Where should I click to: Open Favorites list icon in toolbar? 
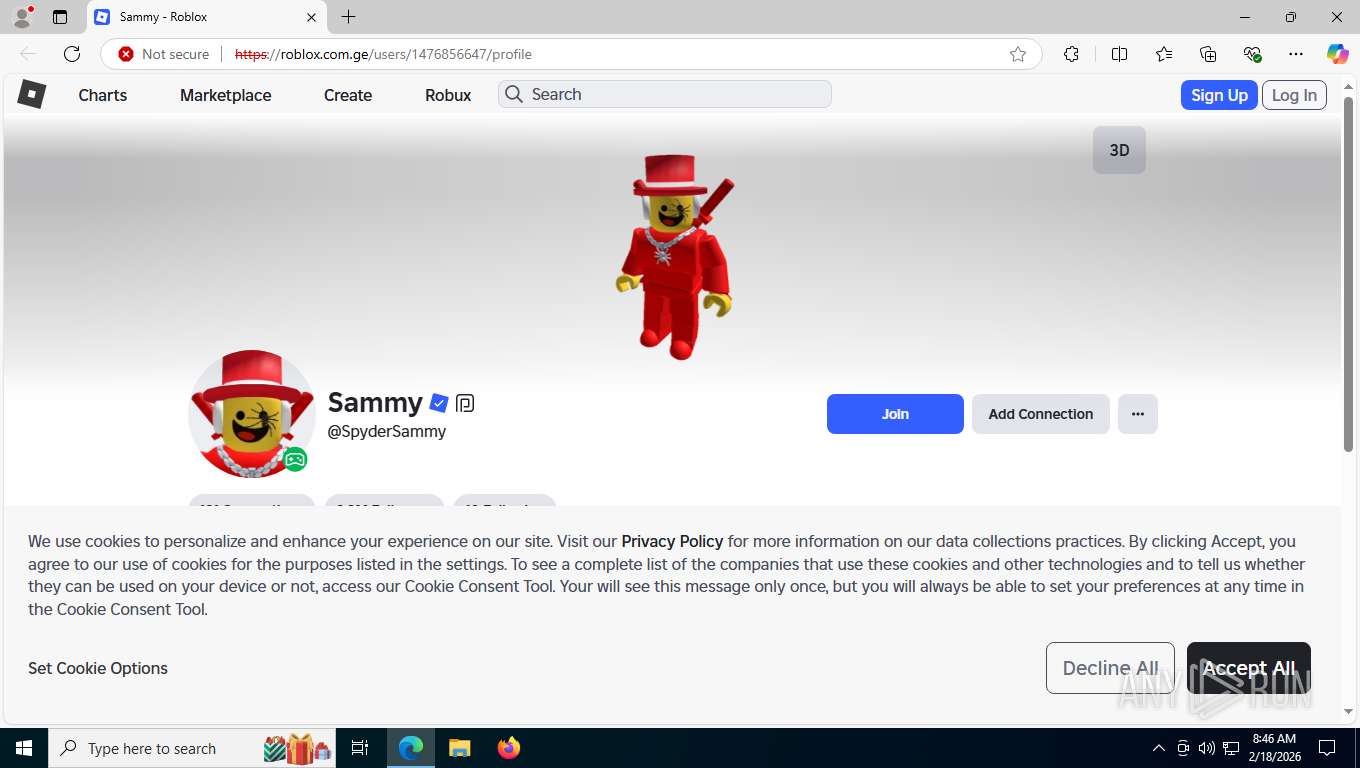[x=1164, y=54]
